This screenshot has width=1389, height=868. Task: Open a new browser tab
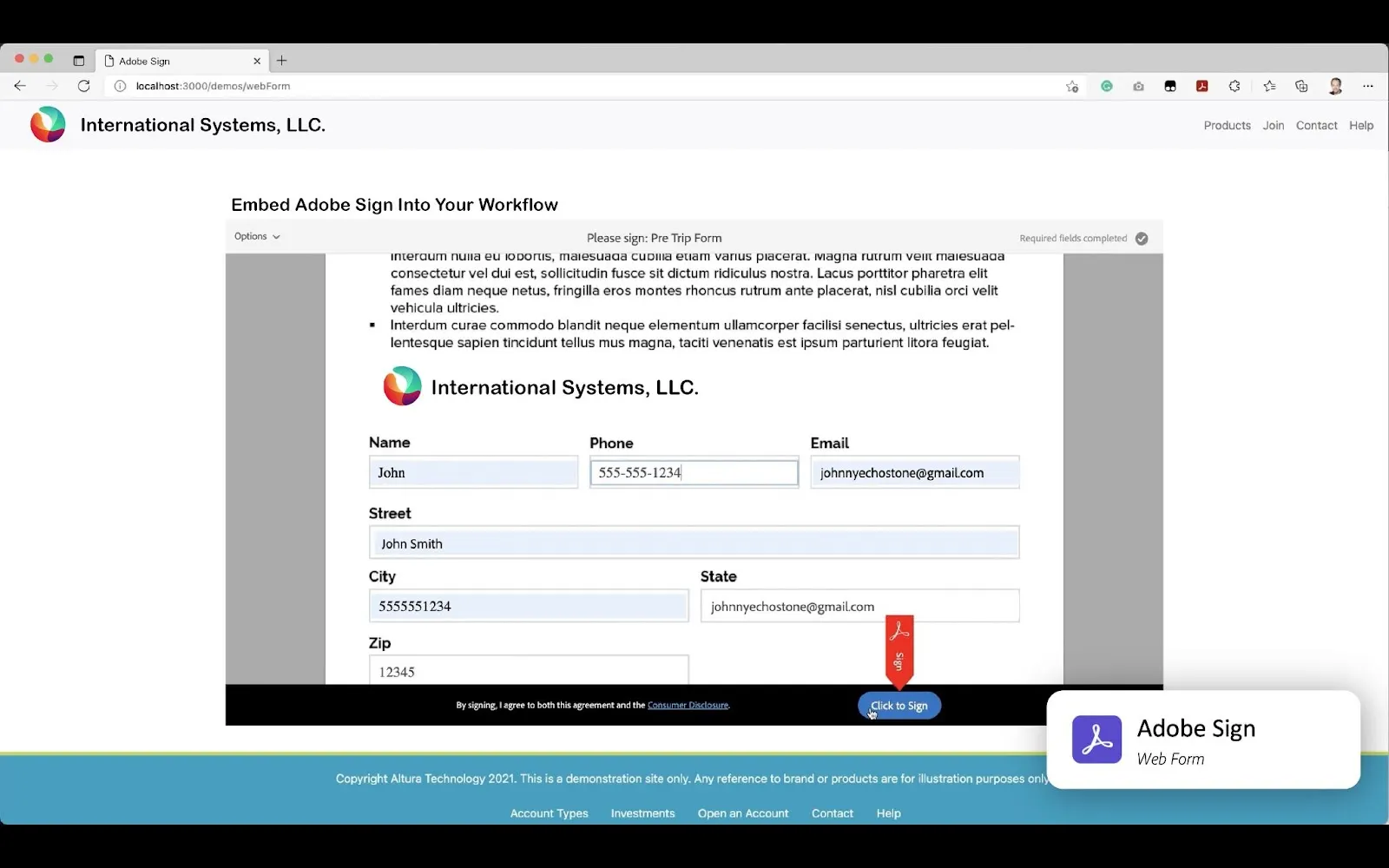pos(282,61)
